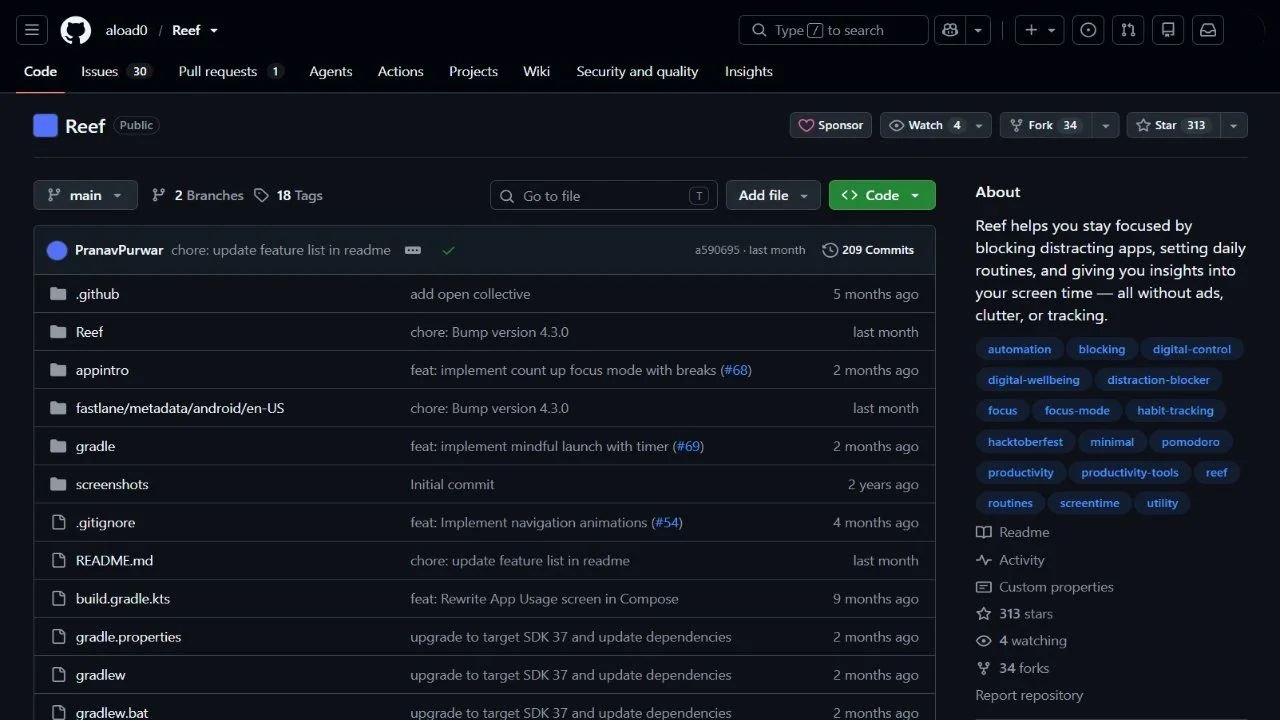Expand the Copilot dropdown arrow in header
1280x720 pixels.
pyautogui.click(x=977, y=30)
